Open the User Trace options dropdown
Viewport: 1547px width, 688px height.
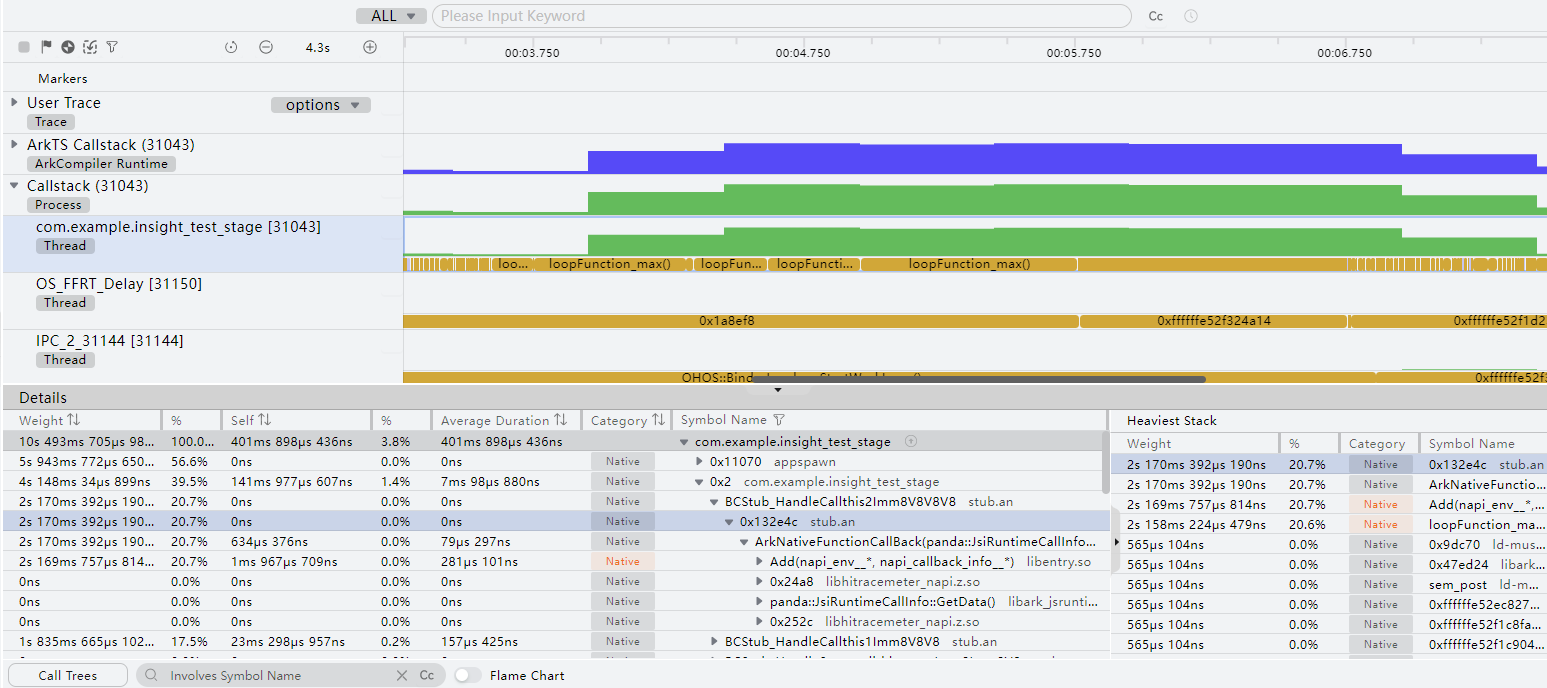pos(321,105)
